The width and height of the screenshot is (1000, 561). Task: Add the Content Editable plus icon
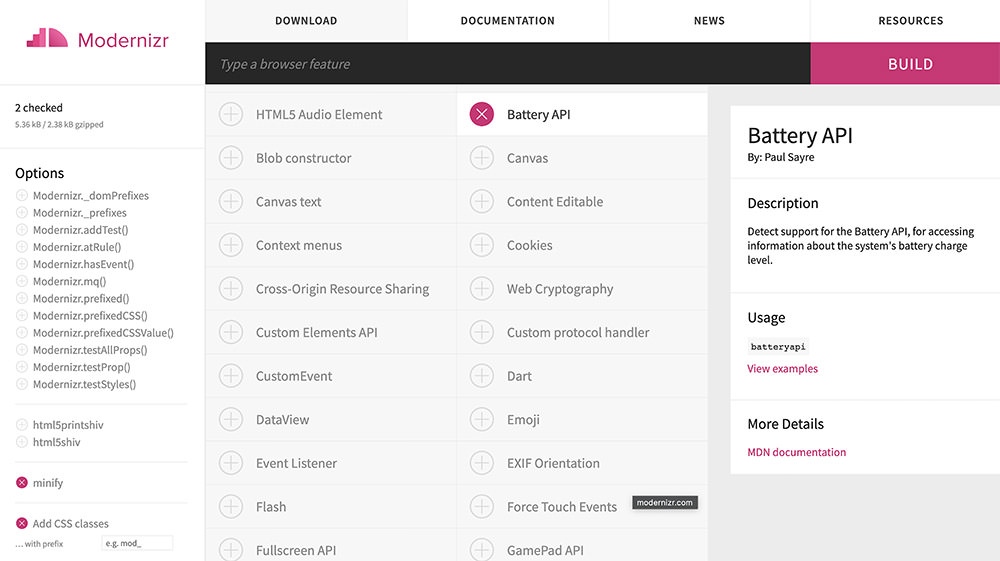[482, 201]
